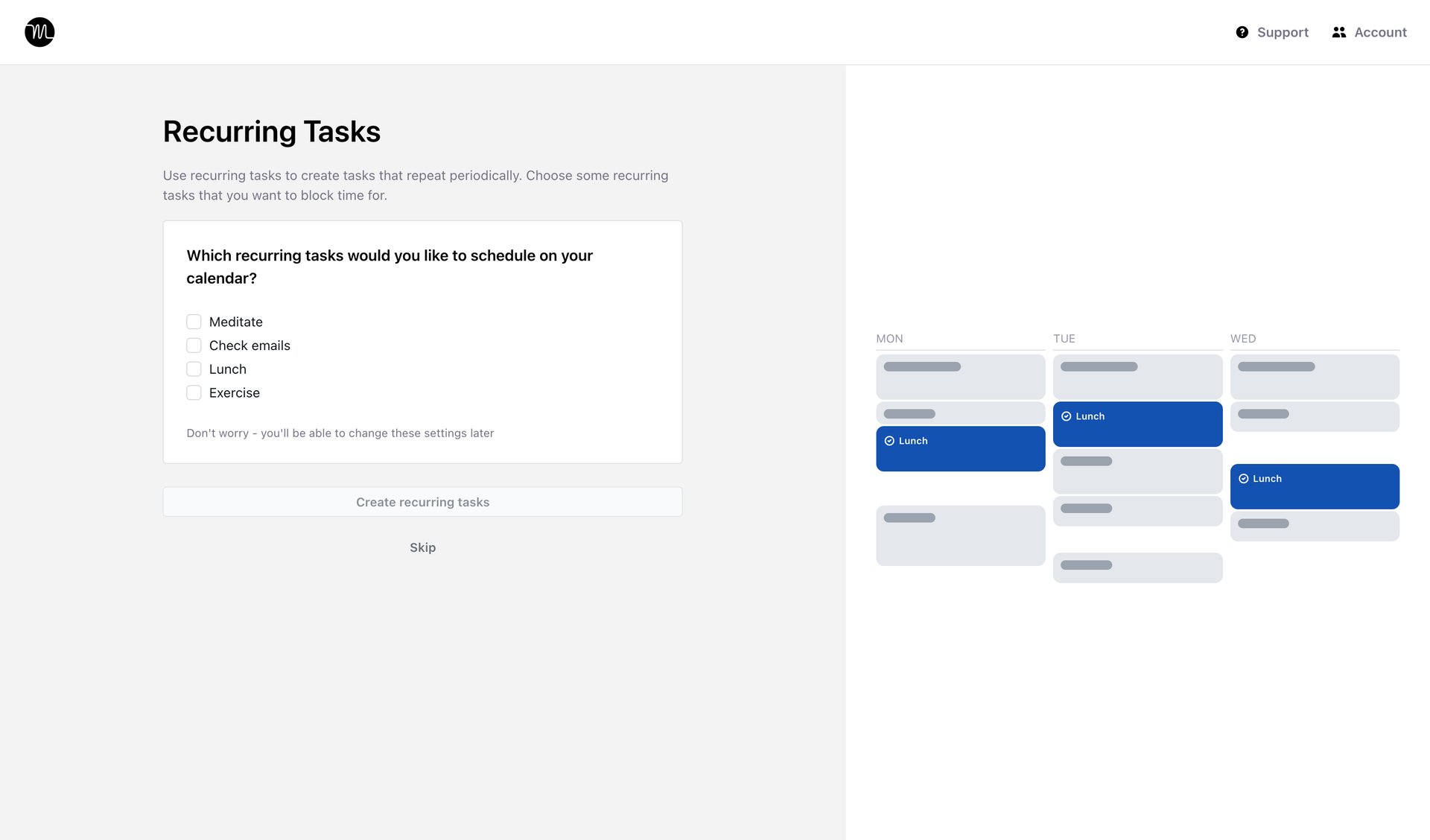Screen dimensions: 1430x840
Task: Check the Check emails option
Action: 194,345
